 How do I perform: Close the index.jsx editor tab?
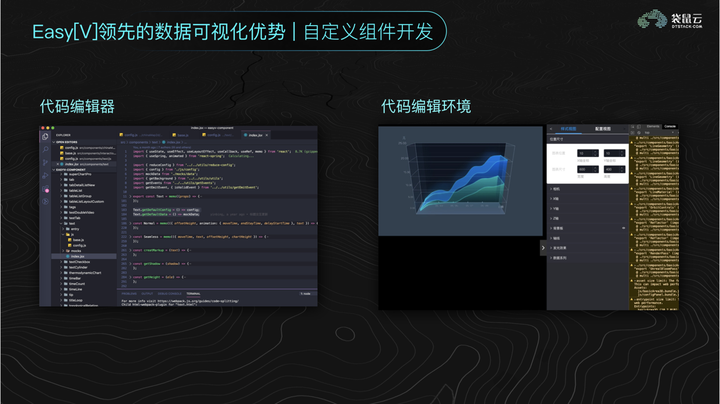coord(267,135)
